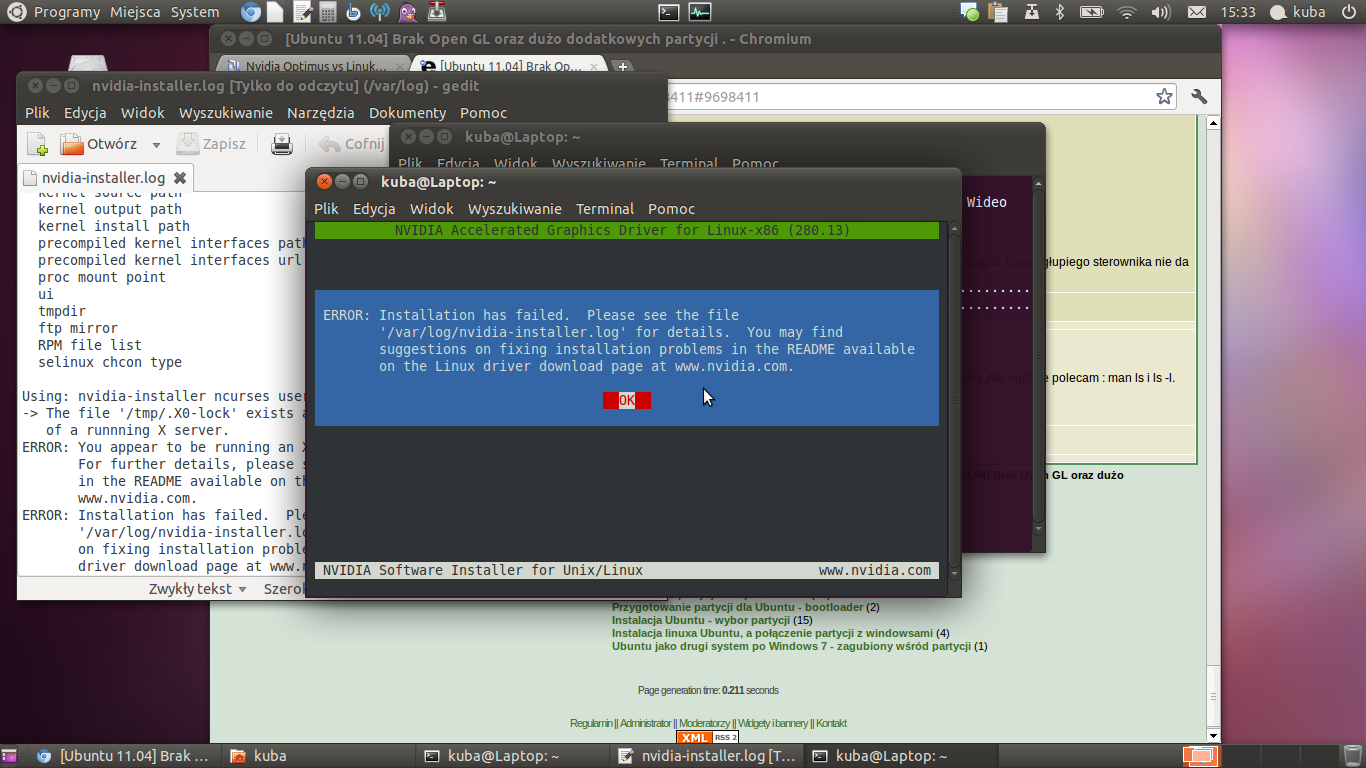The height and width of the screenshot is (768, 1366).
Task: Click the Ubuntu logo in top panel
Action: 15,12
